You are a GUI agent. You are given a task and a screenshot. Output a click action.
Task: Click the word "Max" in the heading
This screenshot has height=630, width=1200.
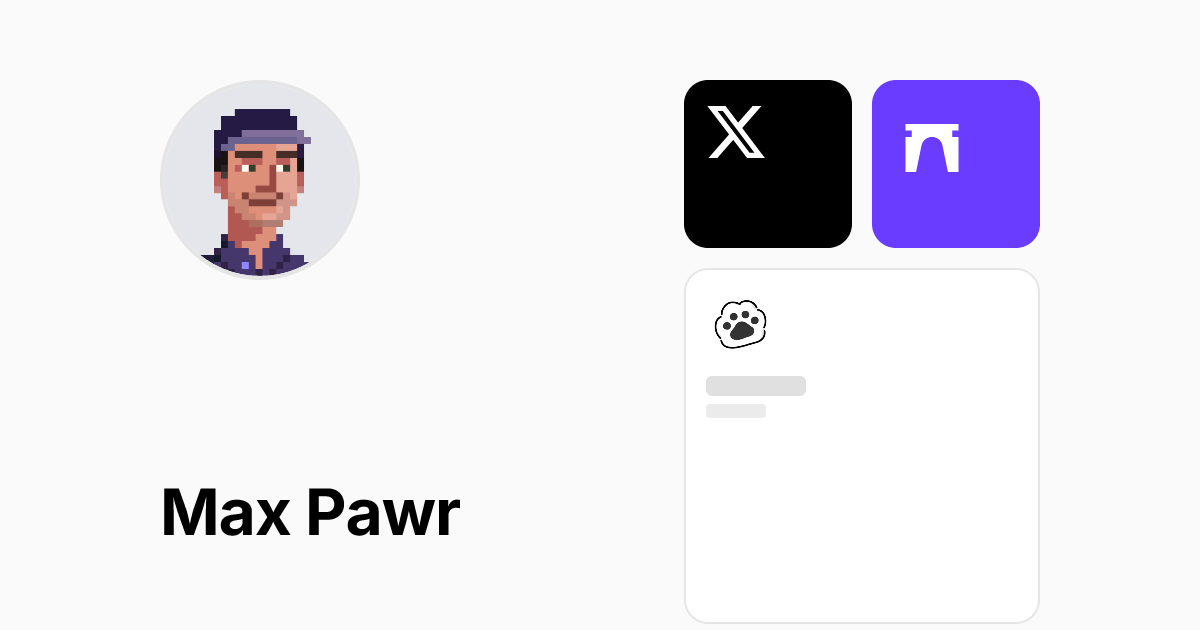point(226,513)
